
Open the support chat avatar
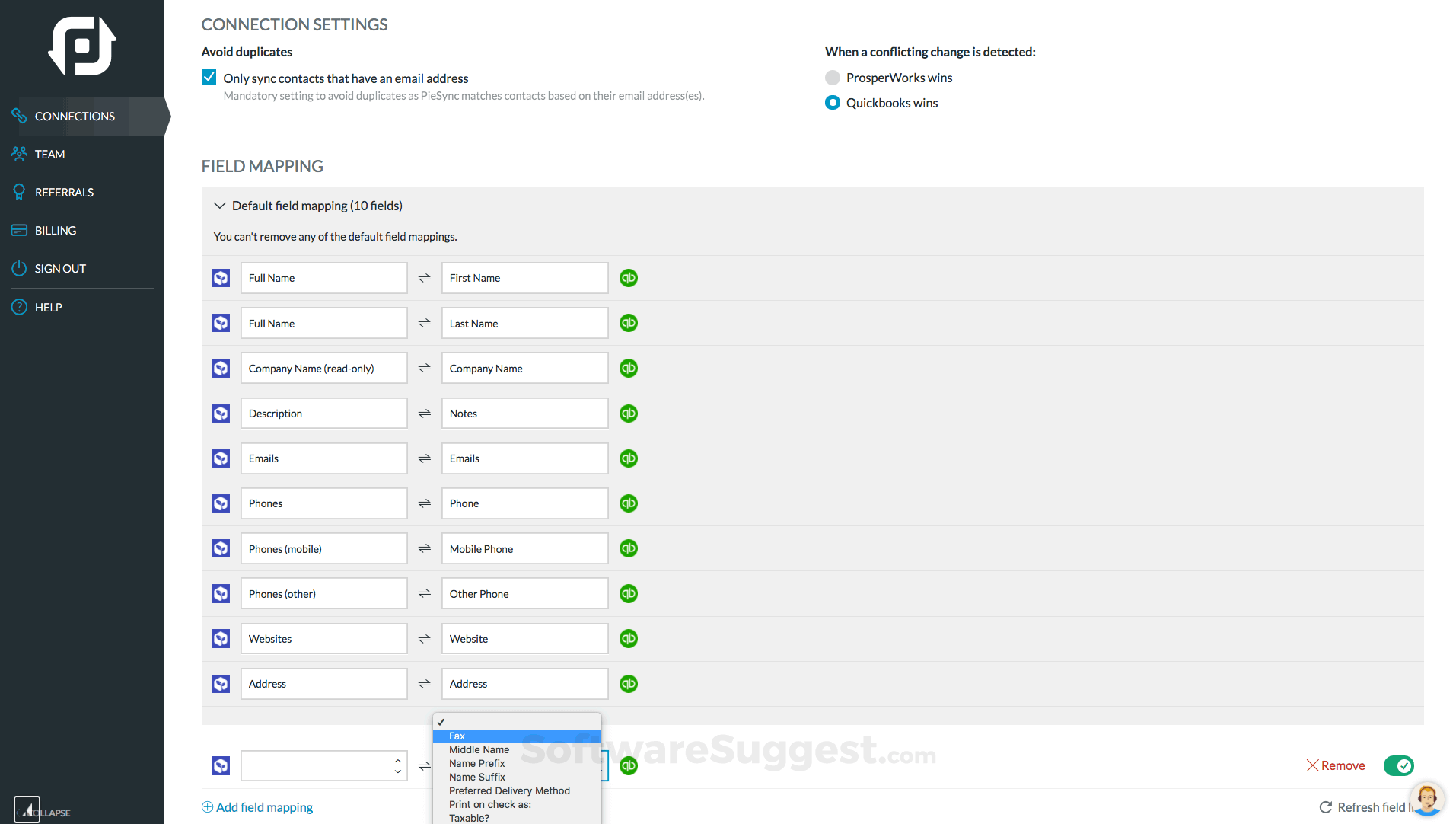coord(1427,799)
